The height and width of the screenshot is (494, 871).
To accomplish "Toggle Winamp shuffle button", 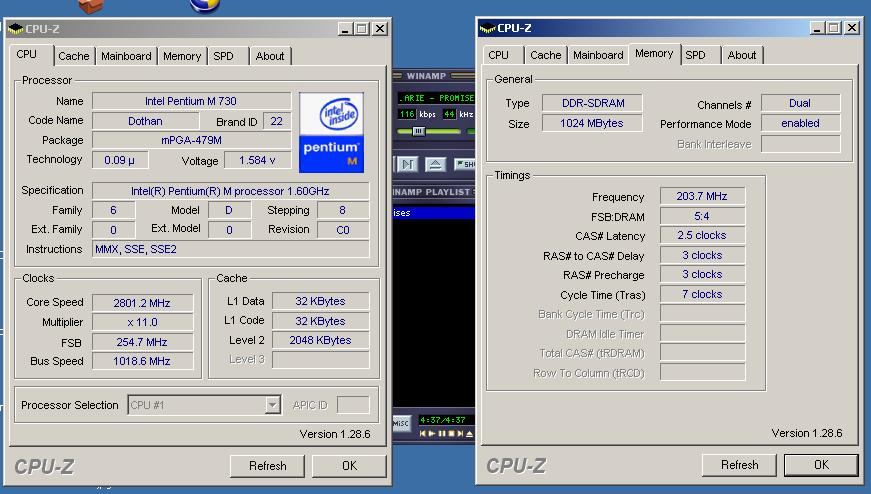I will pos(465,164).
